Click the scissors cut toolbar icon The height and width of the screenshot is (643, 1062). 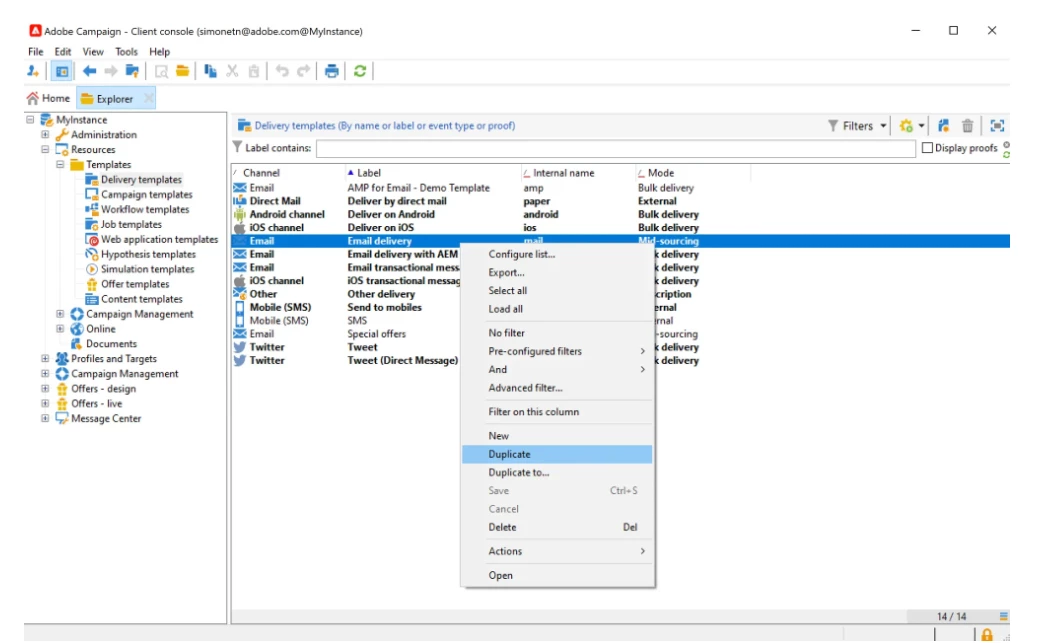pos(232,71)
